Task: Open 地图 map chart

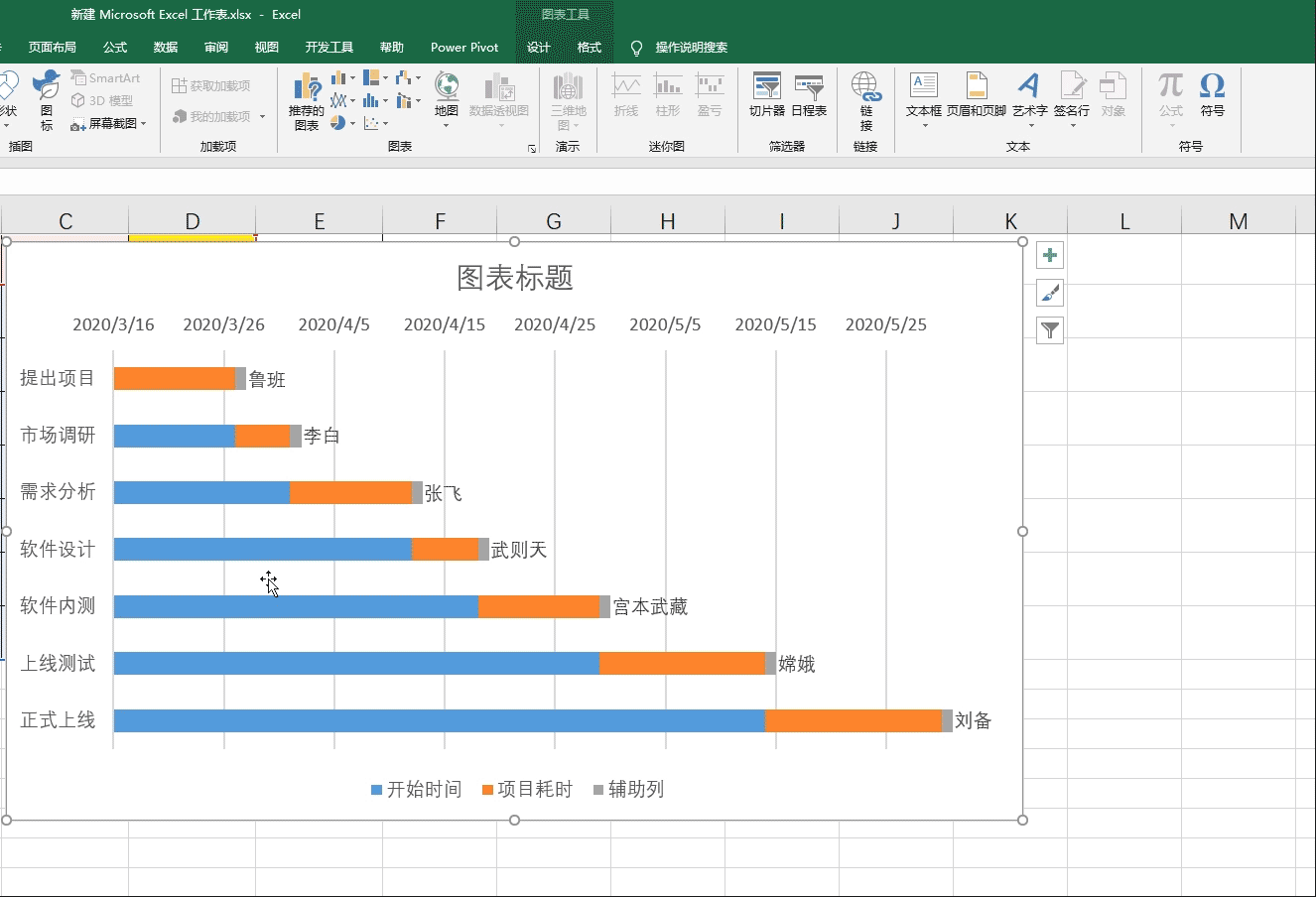Action: pyautogui.click(x=447, y=92)
